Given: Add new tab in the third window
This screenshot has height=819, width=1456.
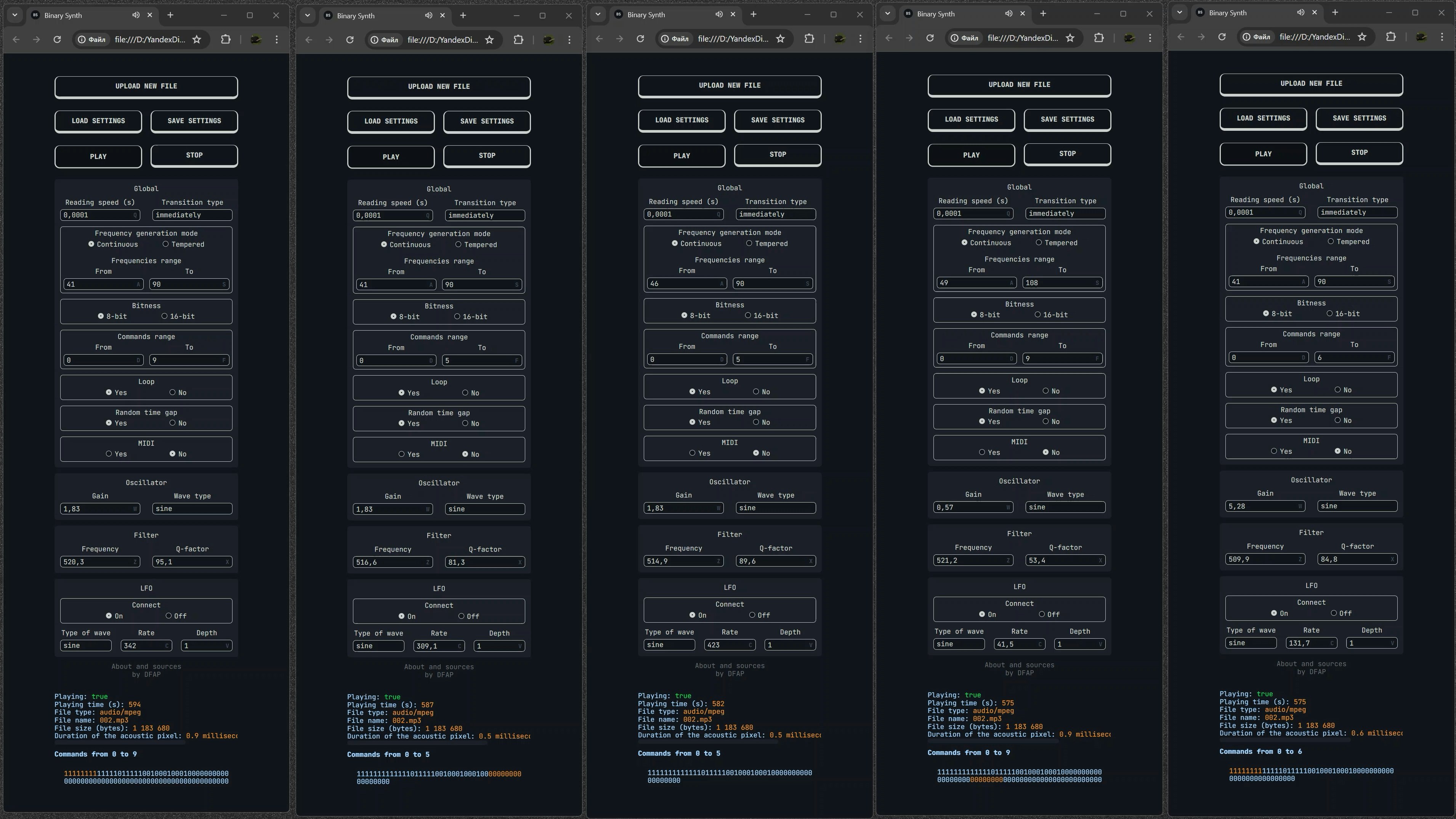Looking at the screenshot, I should [x=754, y=14].
